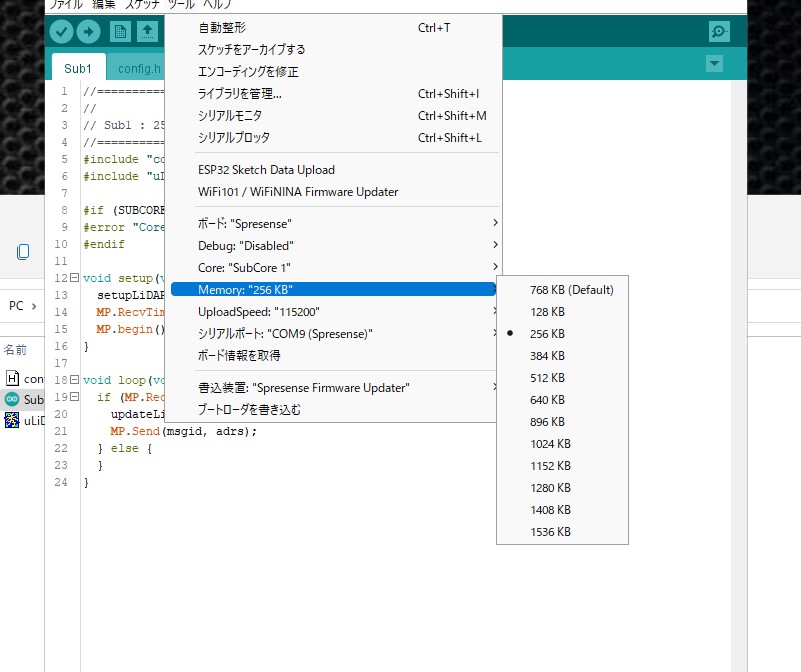Create a new sketch with New icon
The image size is (801, 672).
(x=121, y=32)
